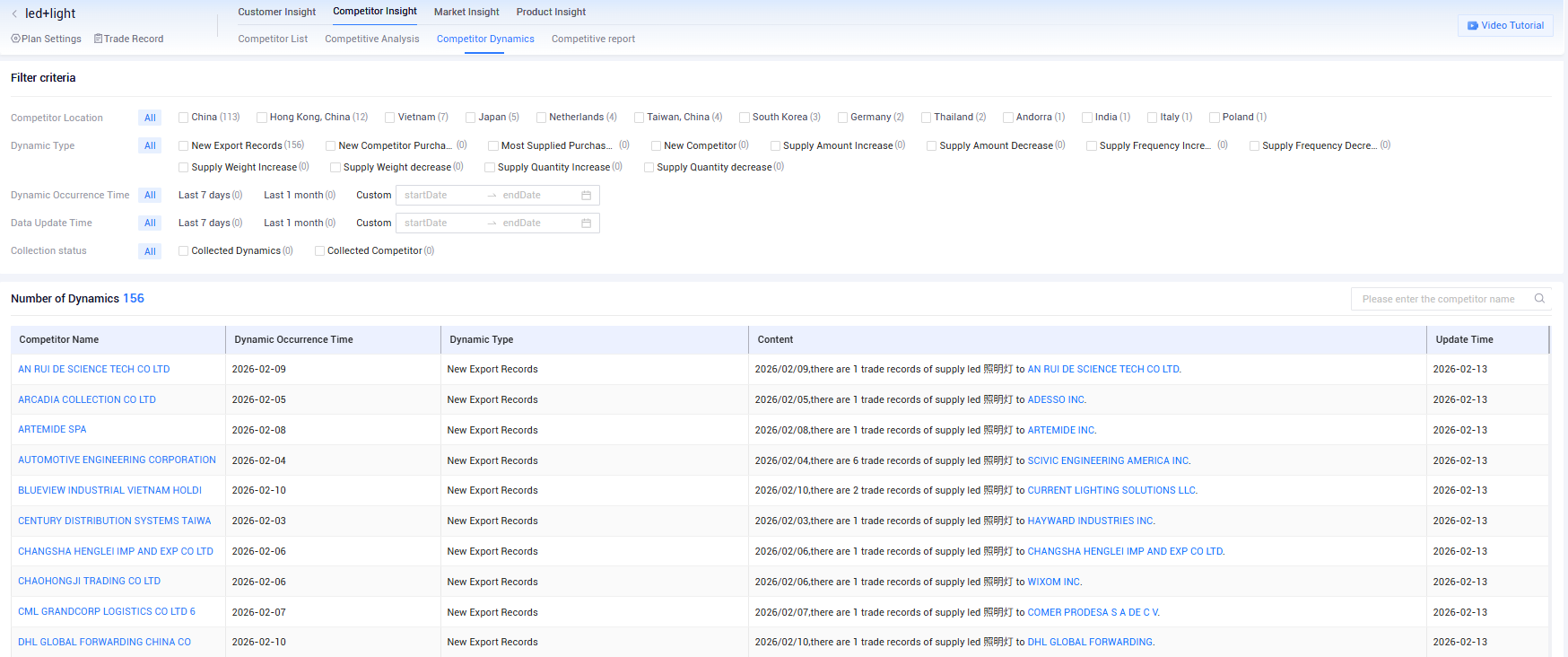Image resolution: width=1568 pixels, height=657 pixels.
Task: Check the Netherlands location filter
Action: (x=541, y=118)
